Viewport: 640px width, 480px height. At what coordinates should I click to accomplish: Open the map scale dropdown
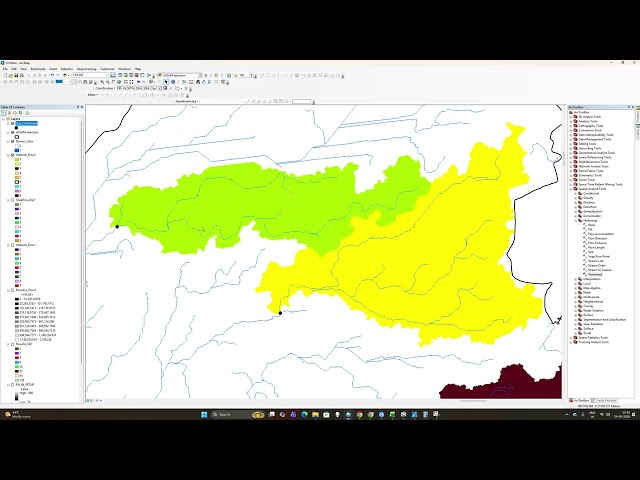click(x=107, y=76)
